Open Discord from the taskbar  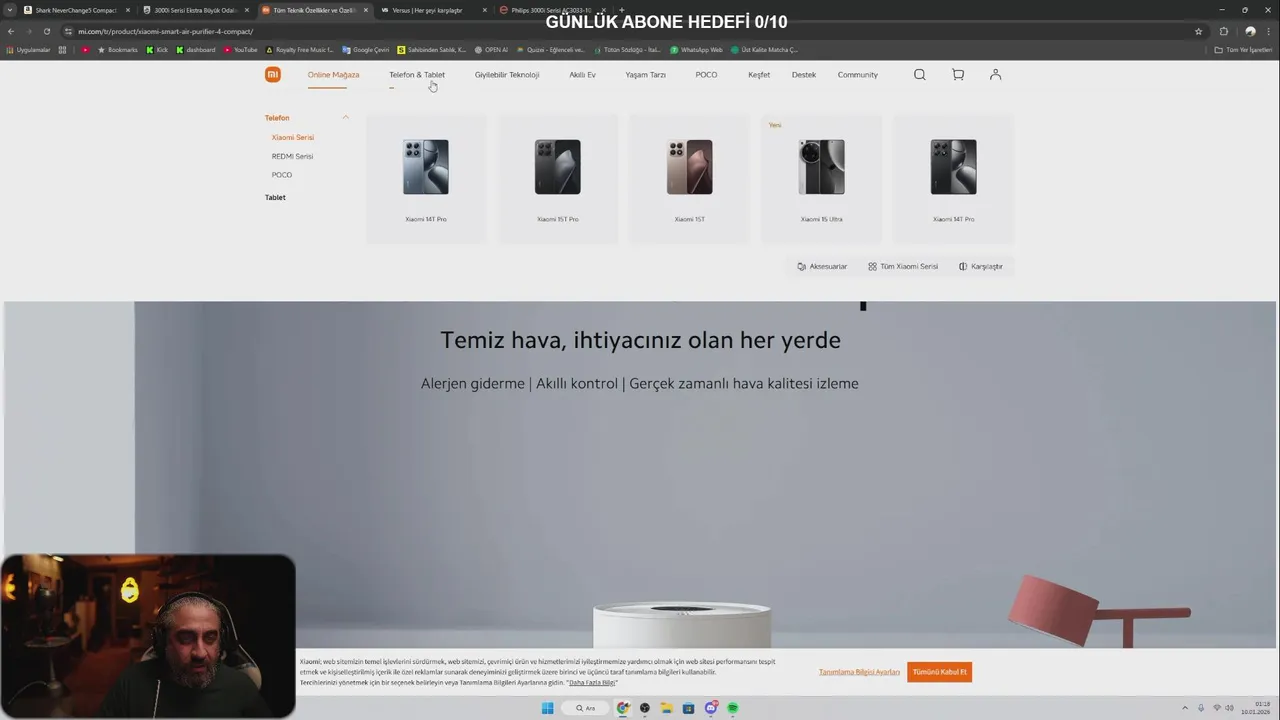tap(711, 708)
